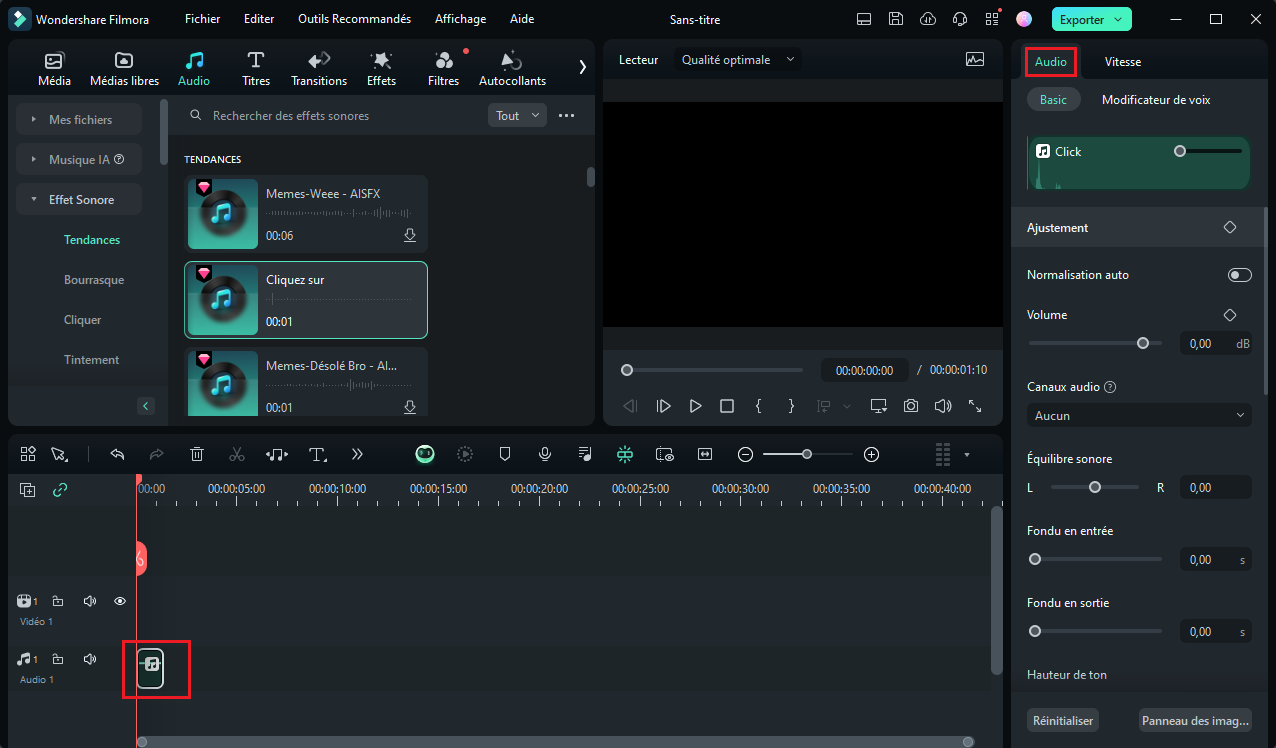
Task: Open the Titres tab
Action: click(256, 69)
